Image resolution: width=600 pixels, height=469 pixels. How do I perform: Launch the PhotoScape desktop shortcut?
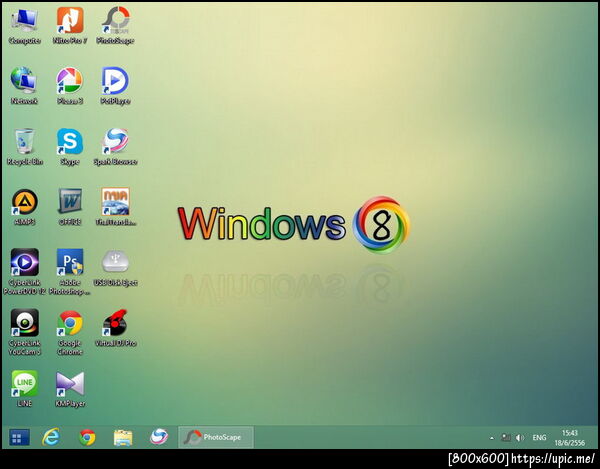point(115,25)
